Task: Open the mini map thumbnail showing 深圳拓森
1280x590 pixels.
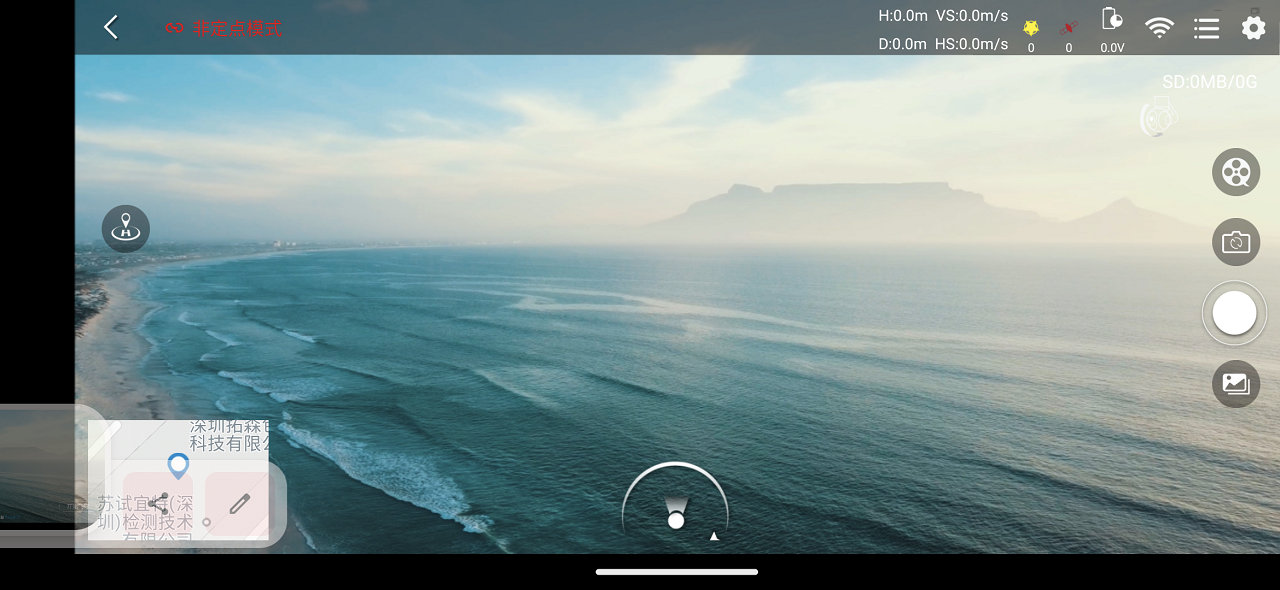Action: pyautogui.click(x=178, y=480)
